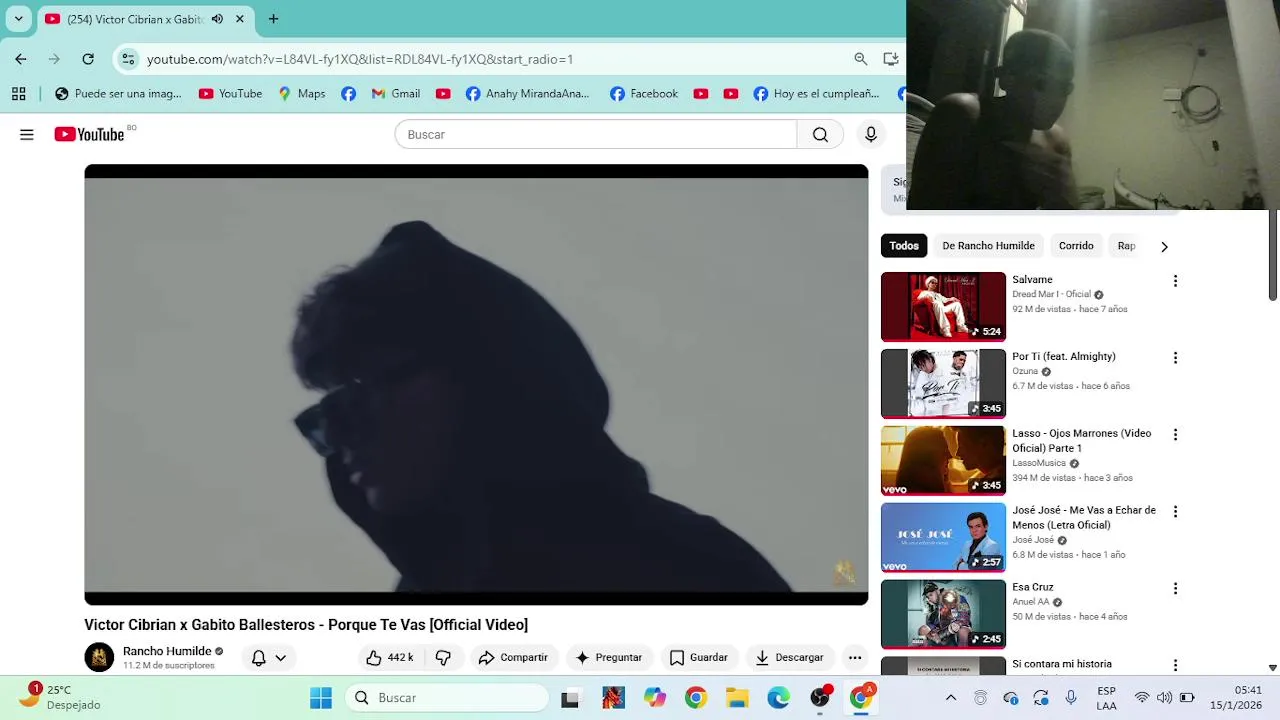Open the Gmail bookmark
Viewport: 1280px width, 720px height.
click(x=395, y=94)
